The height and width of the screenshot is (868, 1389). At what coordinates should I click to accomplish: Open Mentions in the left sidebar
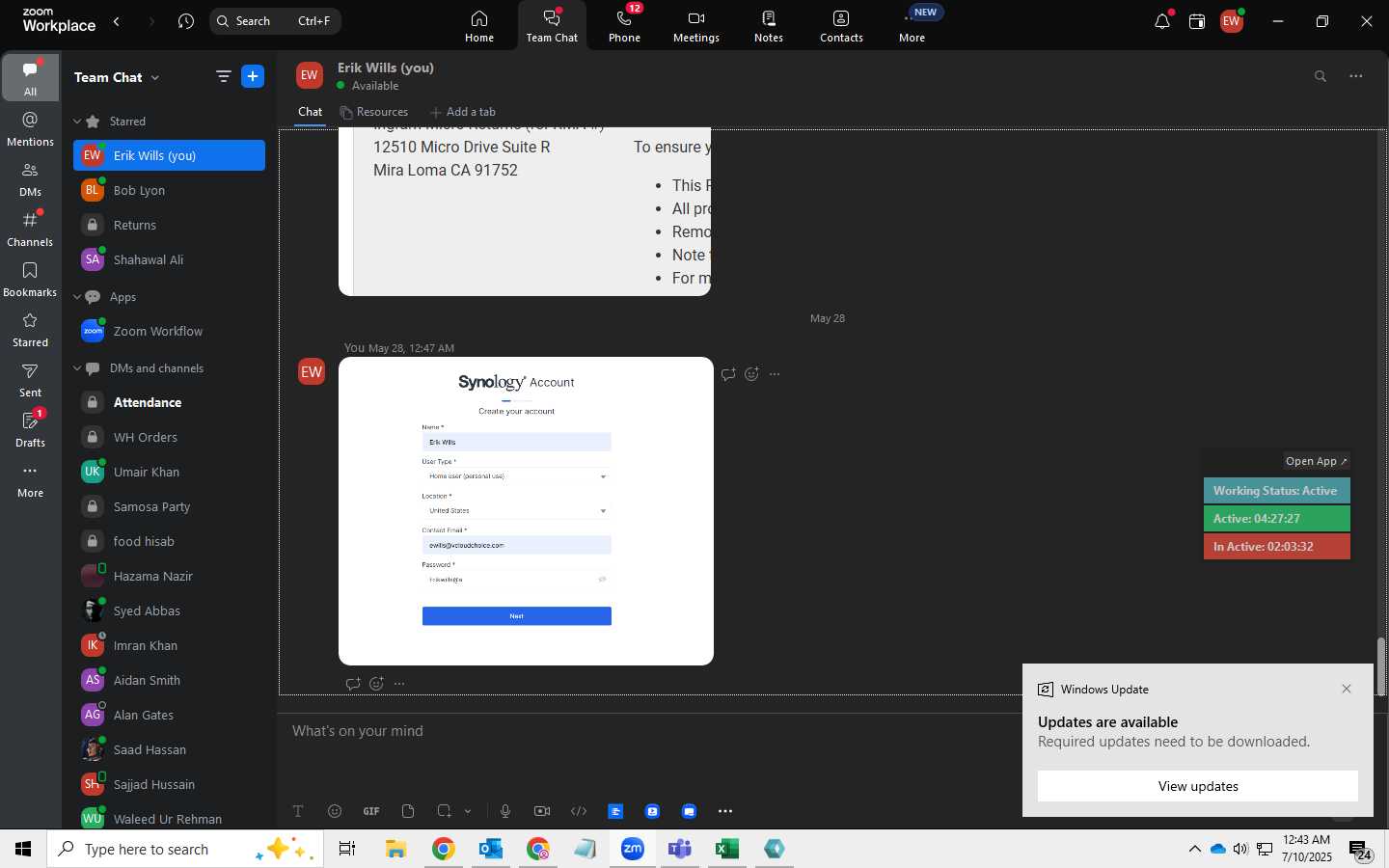click(30, 128)
